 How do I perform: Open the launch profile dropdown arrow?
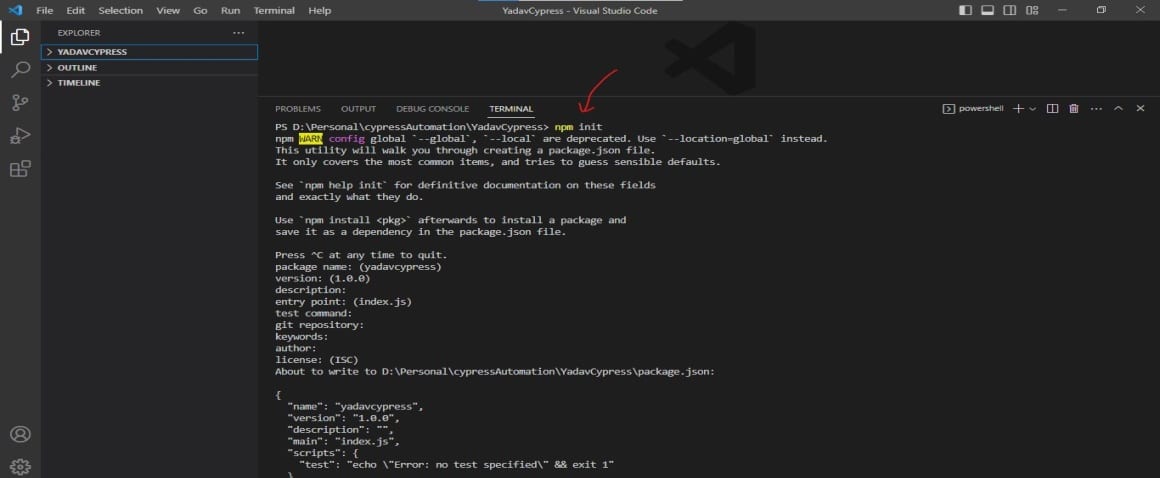point(1033,109)
